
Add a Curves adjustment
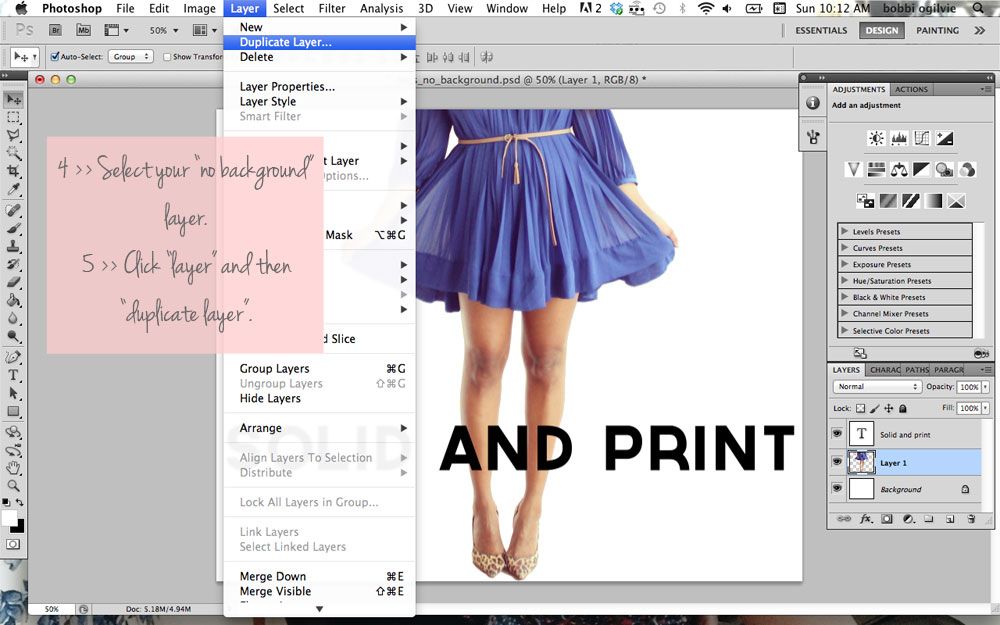coord(922,139)
